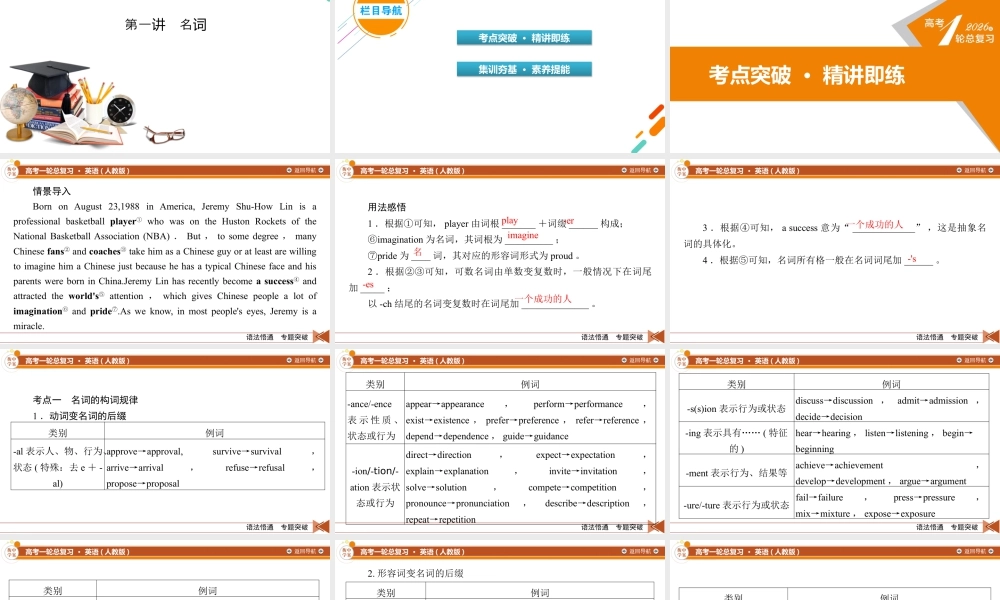Go to 专题突破 from the 考点一 slide footer
Viewport: 1000px width, 600px height.
pos(295,527)
